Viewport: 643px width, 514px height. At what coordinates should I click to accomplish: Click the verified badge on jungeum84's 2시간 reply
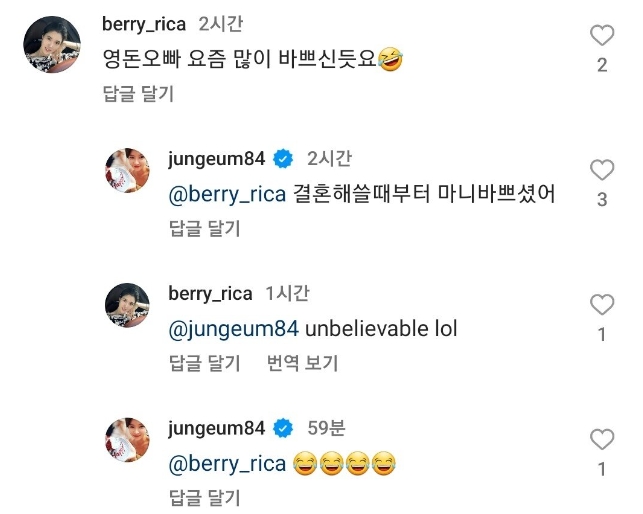(283, 159)
